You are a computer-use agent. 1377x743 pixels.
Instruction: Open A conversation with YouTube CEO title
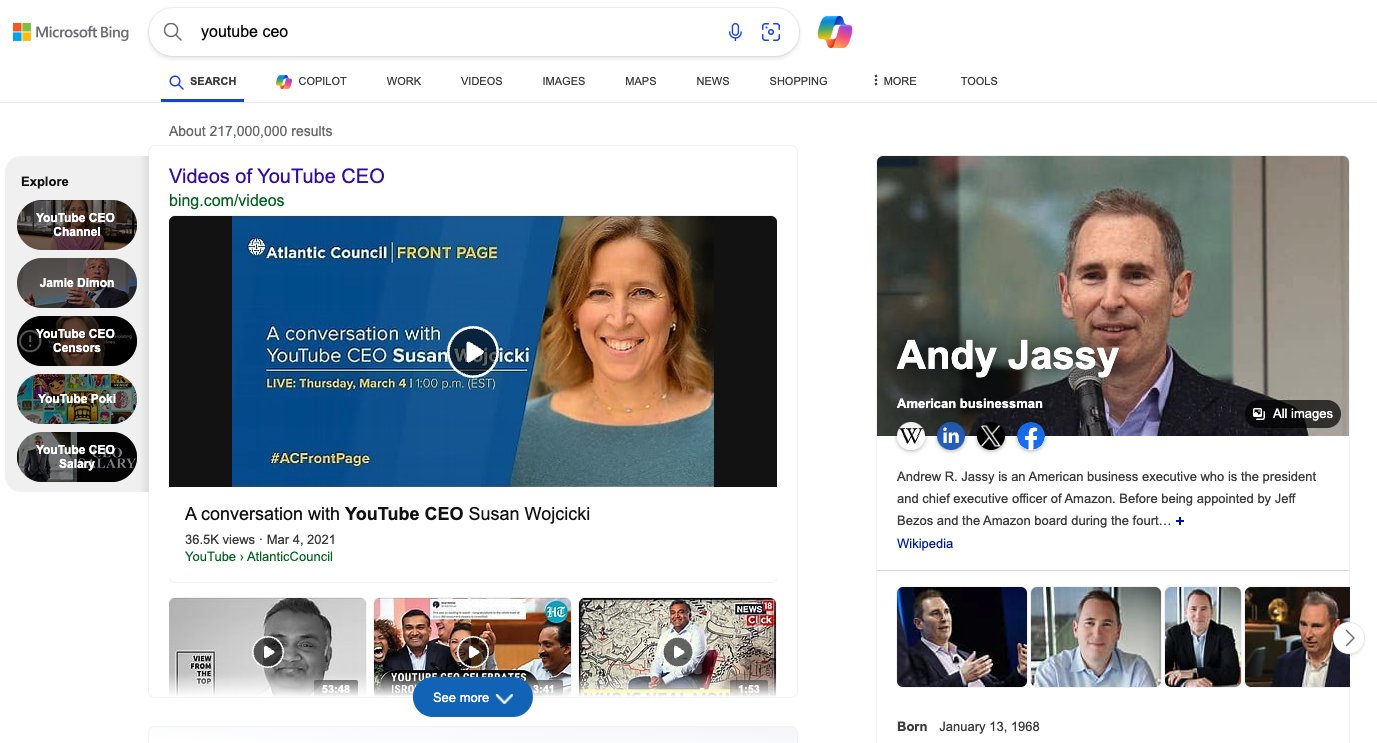[388, 514]
